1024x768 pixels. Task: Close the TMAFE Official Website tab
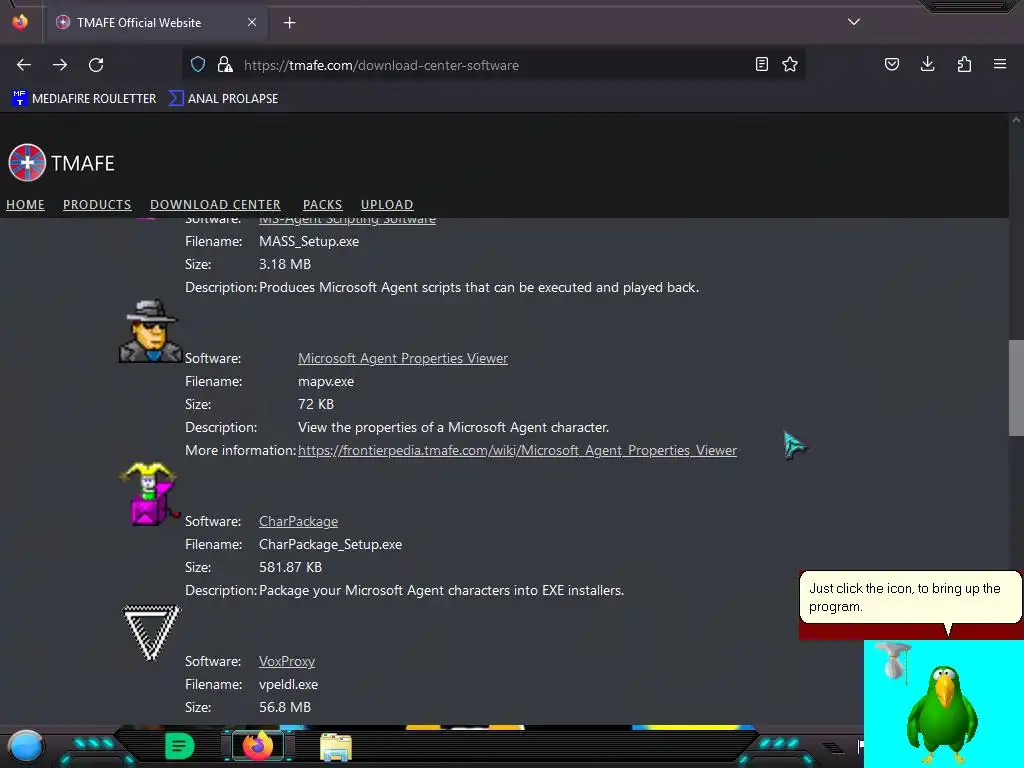(252, 22)
